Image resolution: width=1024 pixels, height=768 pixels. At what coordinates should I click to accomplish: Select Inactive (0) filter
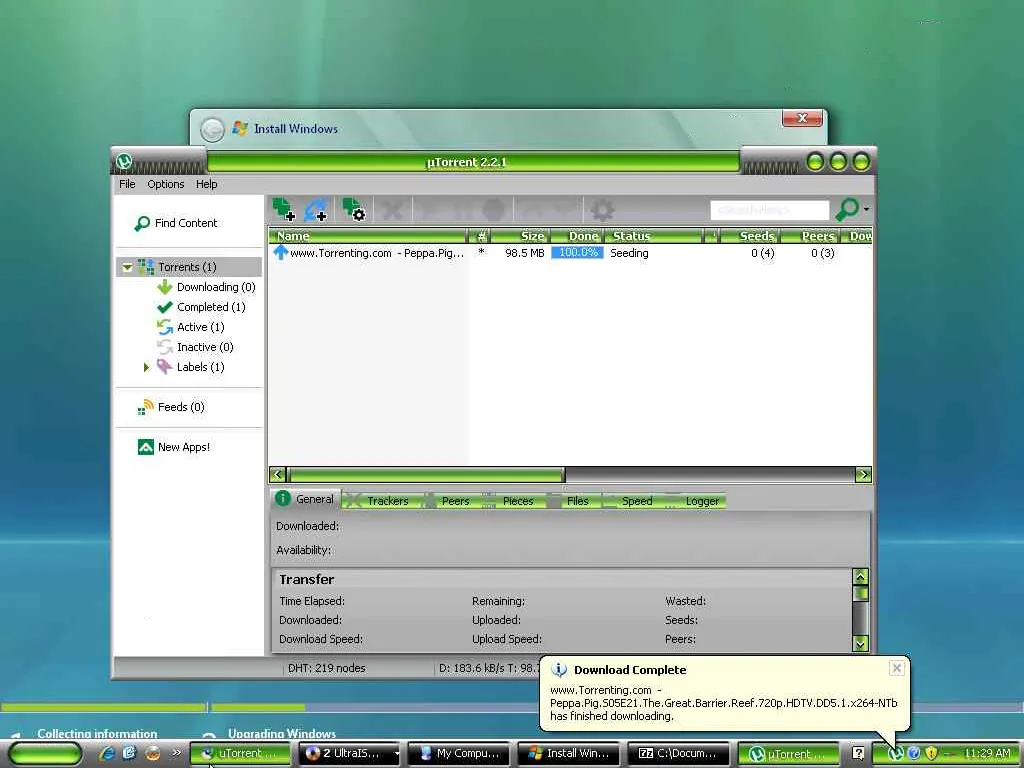pos(195,347)
